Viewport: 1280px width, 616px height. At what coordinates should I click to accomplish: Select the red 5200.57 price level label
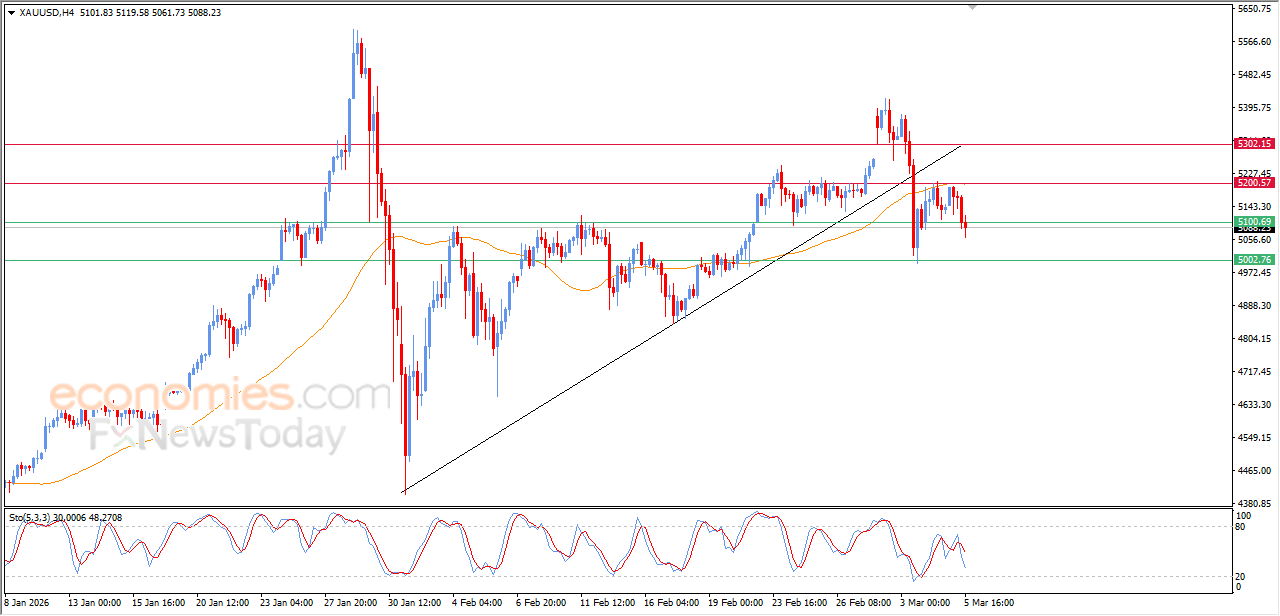click(x=1254, y=183)
